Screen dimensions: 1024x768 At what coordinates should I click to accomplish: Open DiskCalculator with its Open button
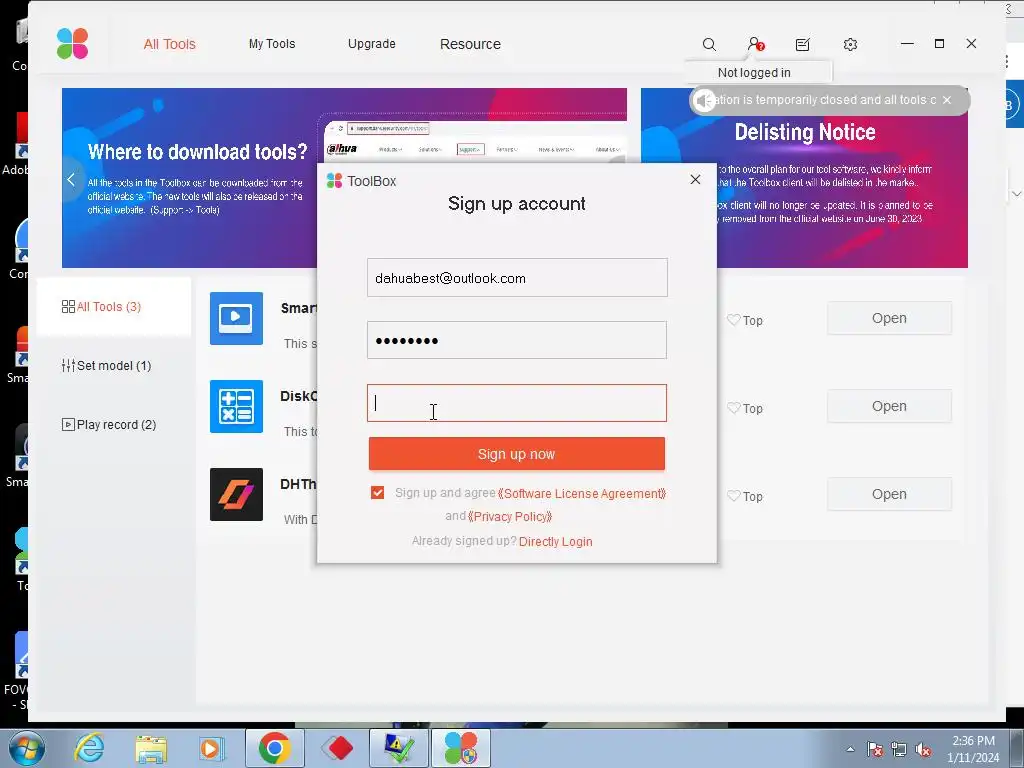click(x=889, y=406)
